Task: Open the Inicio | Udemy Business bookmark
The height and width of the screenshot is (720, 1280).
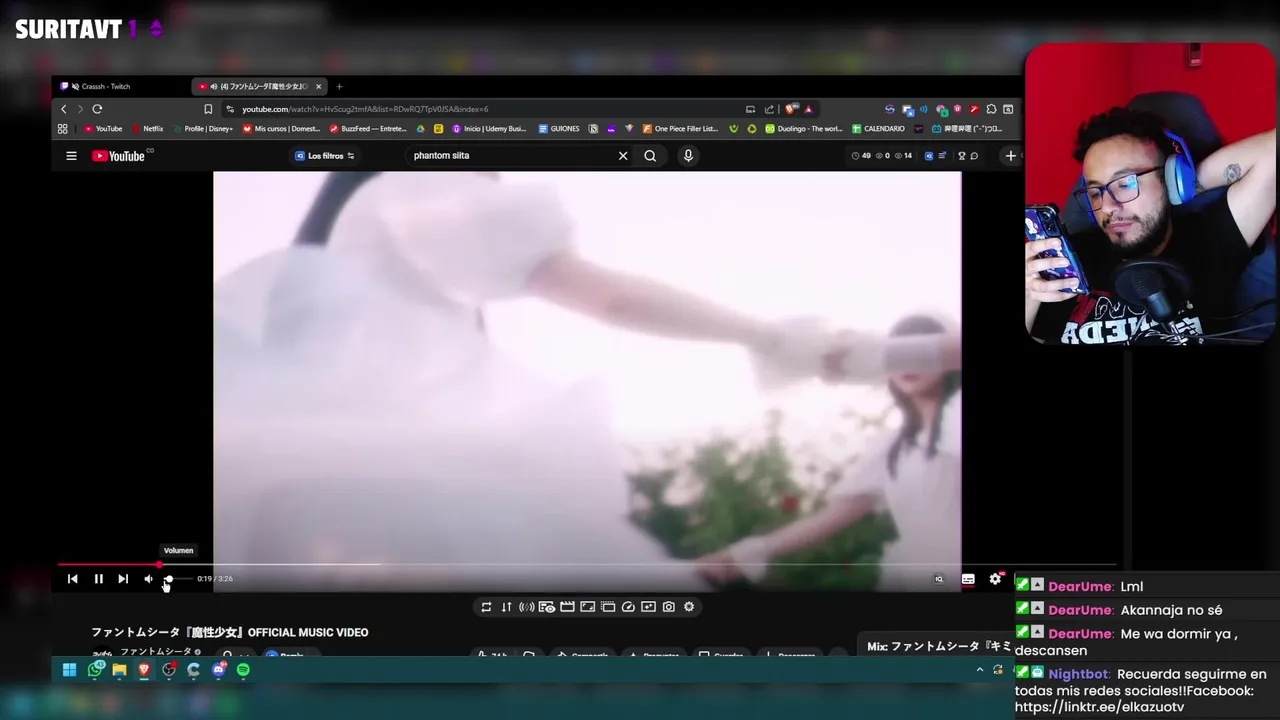Action: coord(490,129)
